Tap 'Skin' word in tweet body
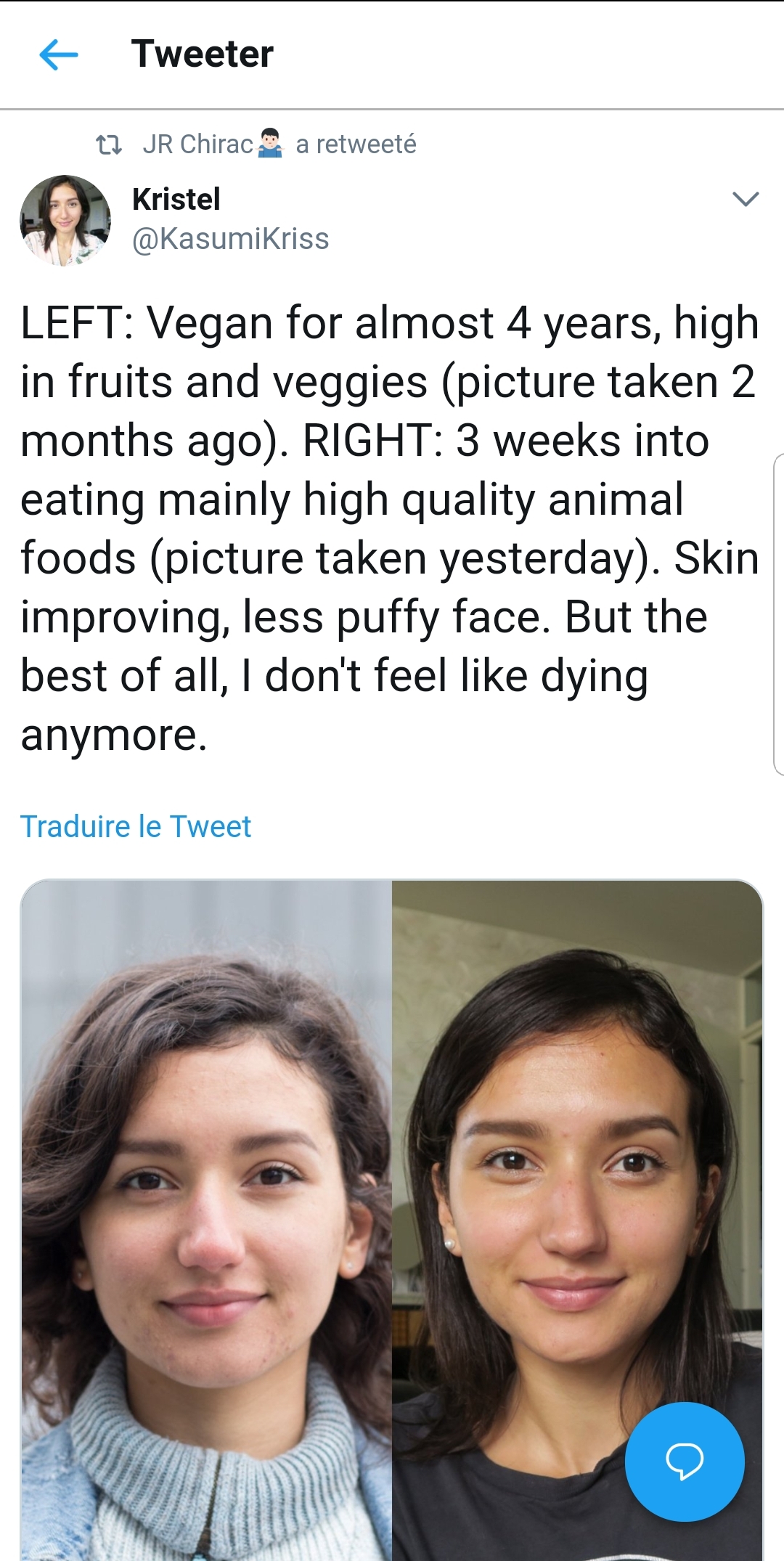Screen dimensions: 784x1561 [716, 558]
